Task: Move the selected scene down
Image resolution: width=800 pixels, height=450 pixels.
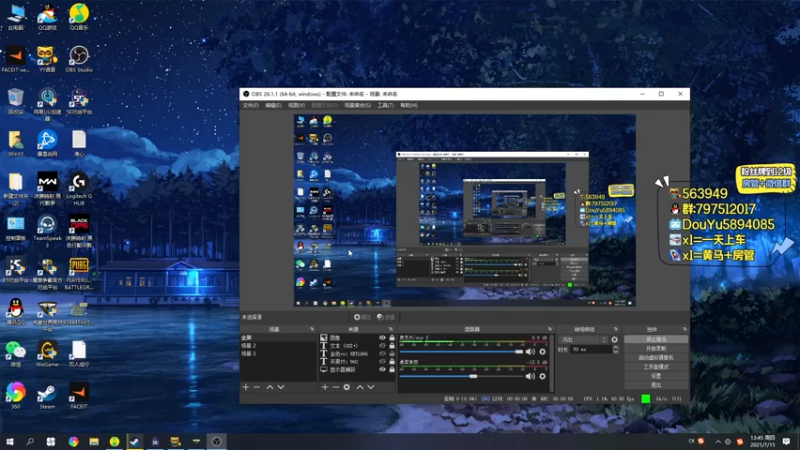Action: pyautogui.click(x=281, y=387)
